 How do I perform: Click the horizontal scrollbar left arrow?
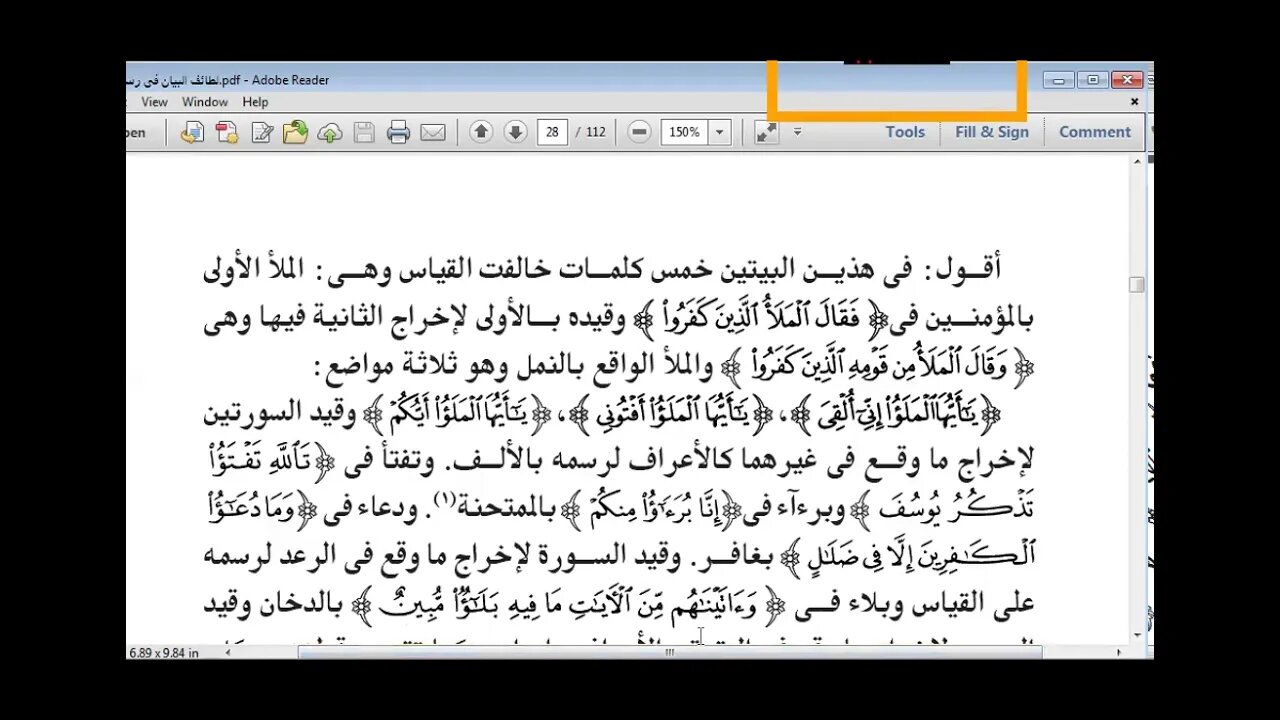227,652
